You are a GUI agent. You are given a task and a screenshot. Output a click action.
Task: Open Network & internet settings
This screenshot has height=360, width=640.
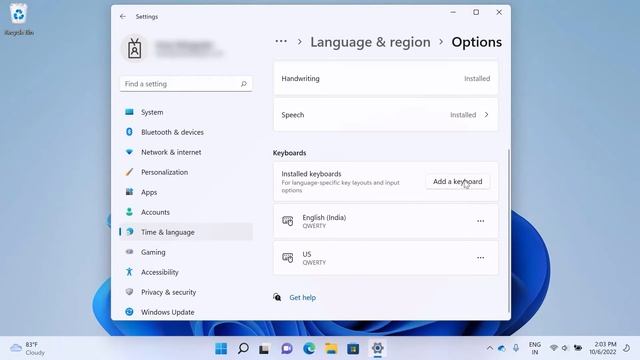(186, 152)
